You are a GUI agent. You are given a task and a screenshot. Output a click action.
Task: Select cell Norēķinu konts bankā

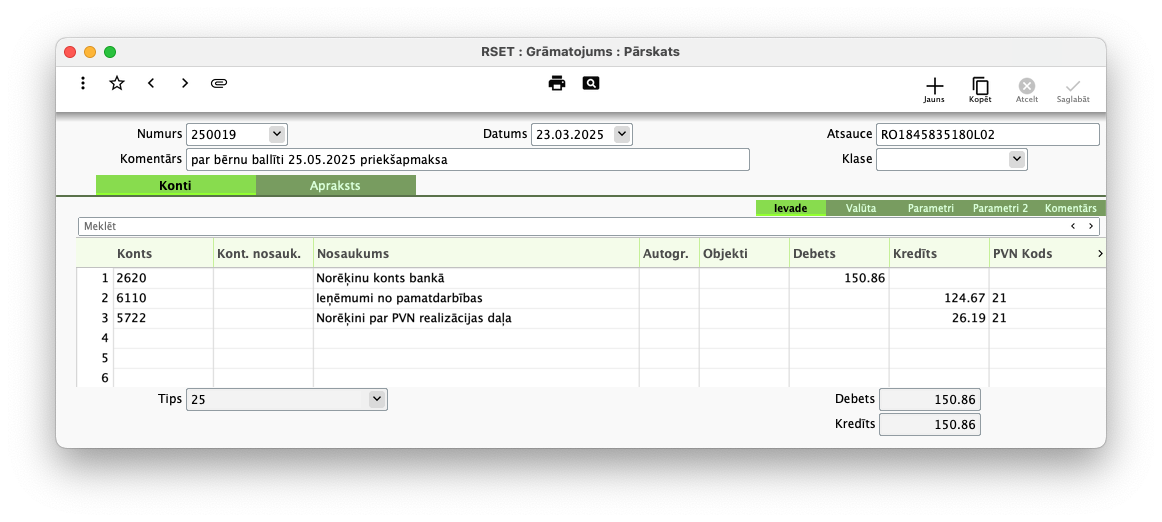tap(477, 278)
